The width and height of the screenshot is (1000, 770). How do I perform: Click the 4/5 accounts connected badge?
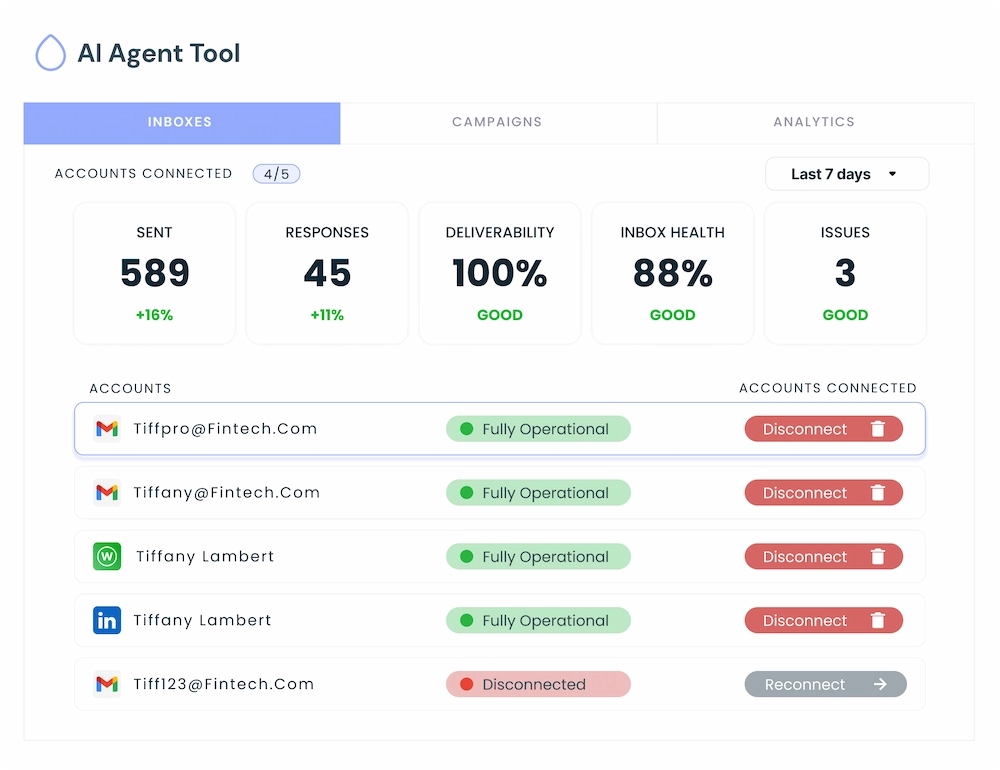[x=276, y=174]
